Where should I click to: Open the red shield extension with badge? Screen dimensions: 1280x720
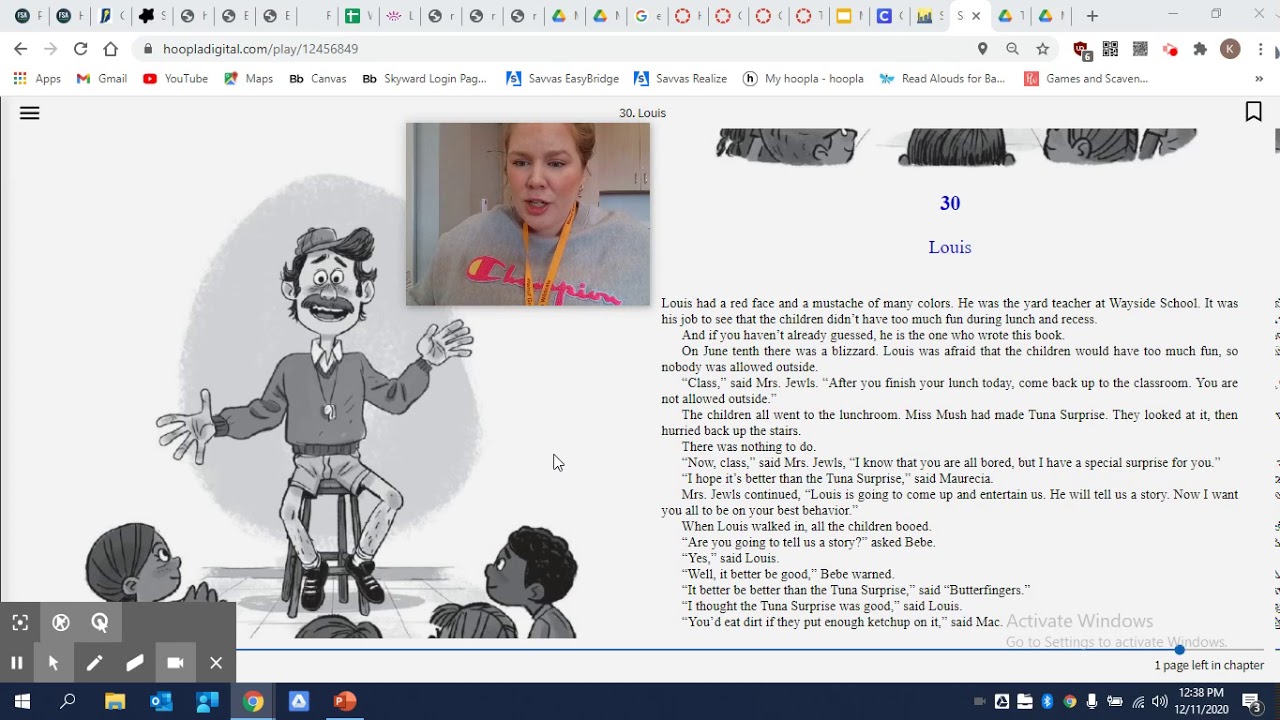tap(1081, 49)
